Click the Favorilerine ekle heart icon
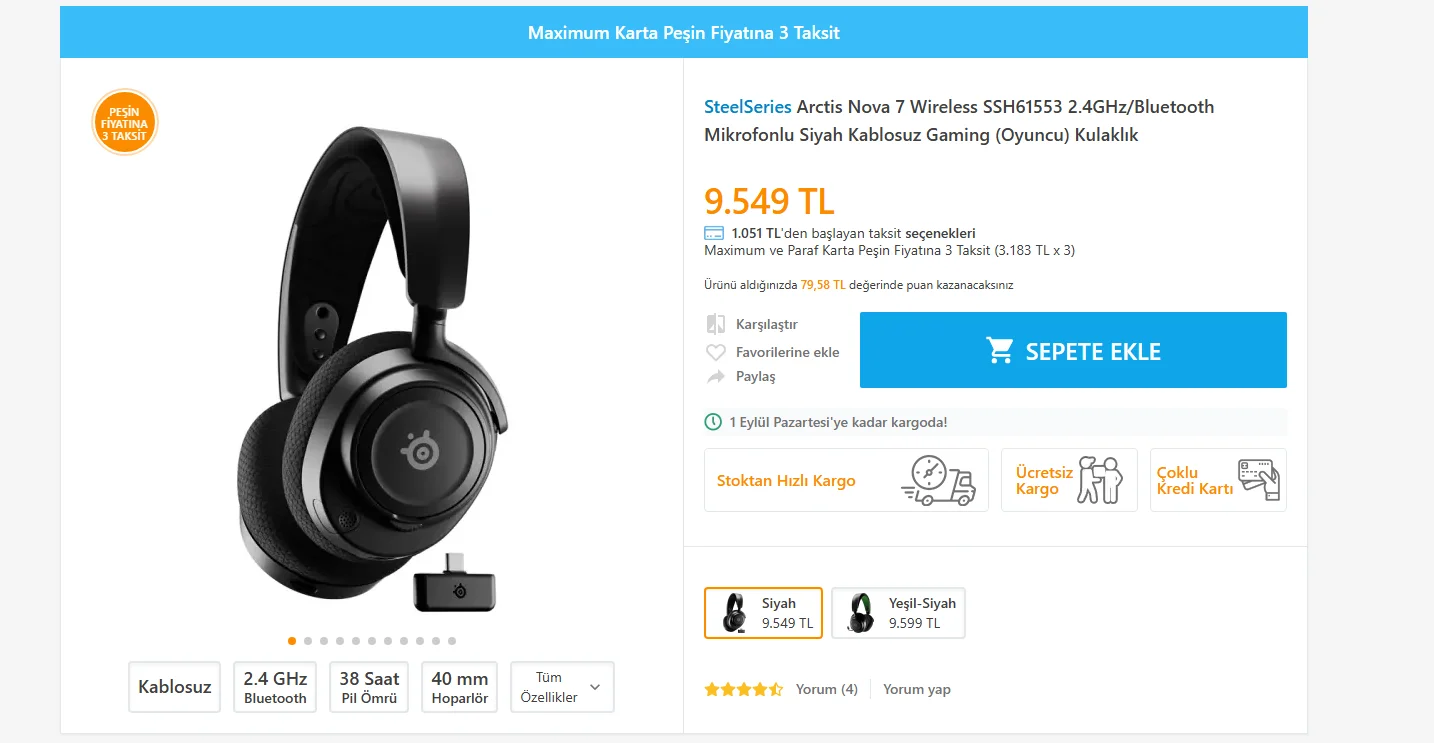 pyautogui.click(x=715, y=352)
